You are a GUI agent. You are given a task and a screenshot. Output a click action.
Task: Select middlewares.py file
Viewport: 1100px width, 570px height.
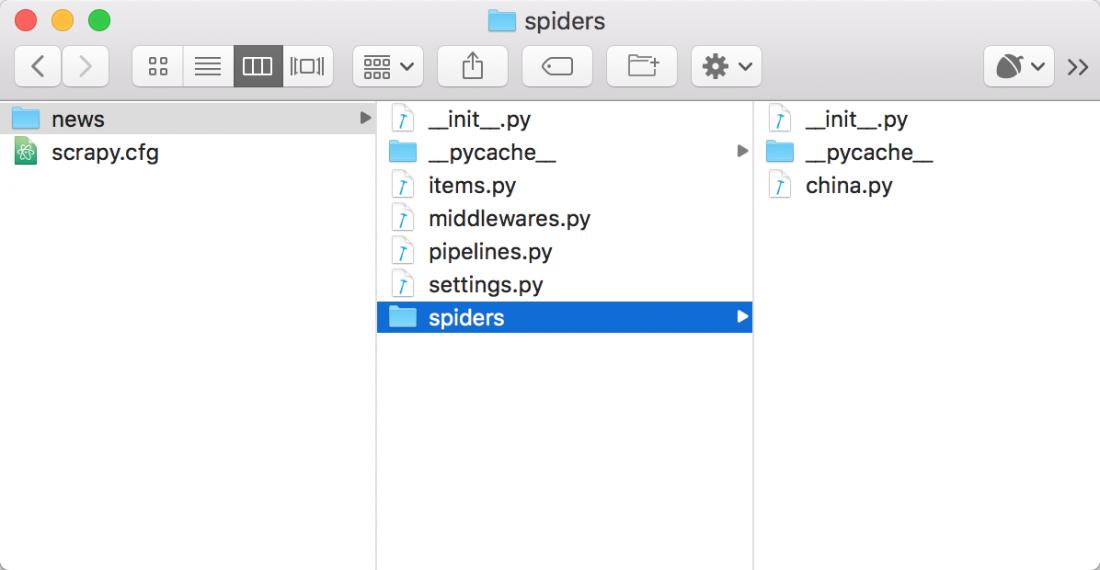564,218
